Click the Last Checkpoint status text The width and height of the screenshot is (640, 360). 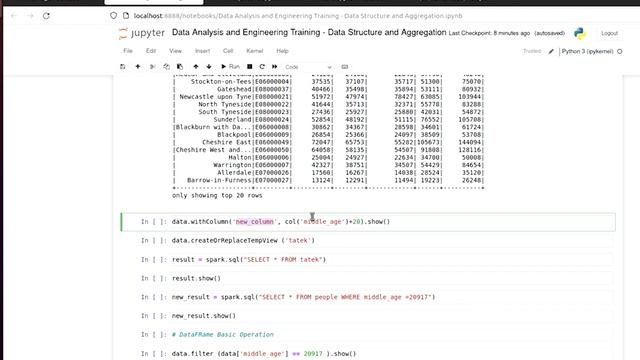click(489, 33)
